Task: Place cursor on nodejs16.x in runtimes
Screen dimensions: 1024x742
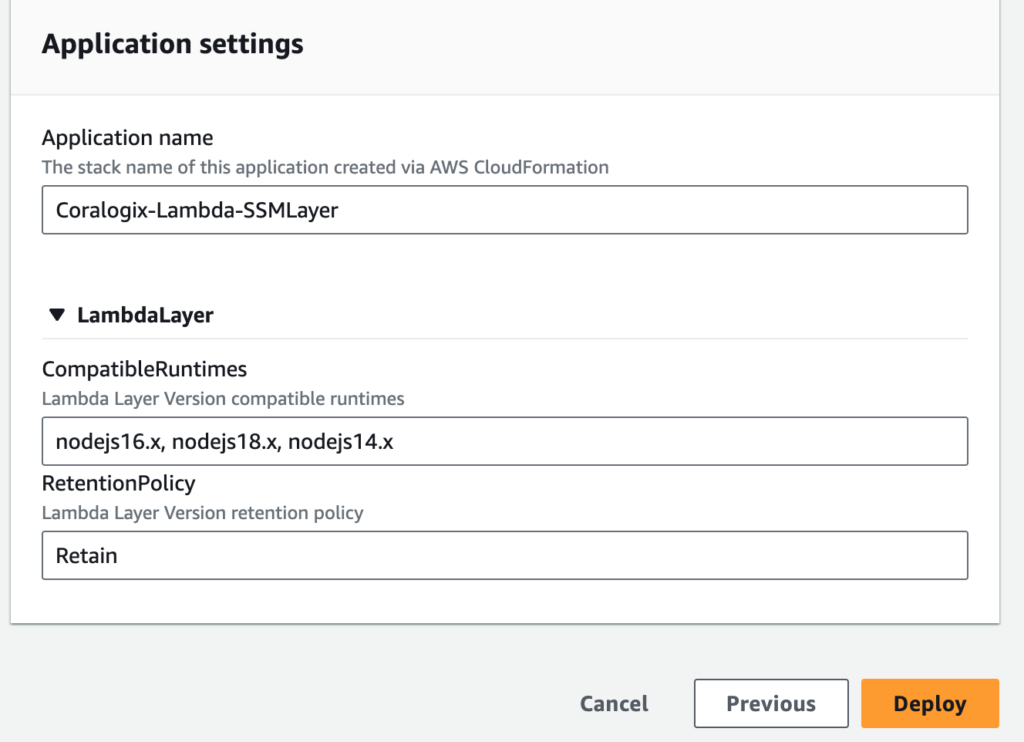Action: 110,442
